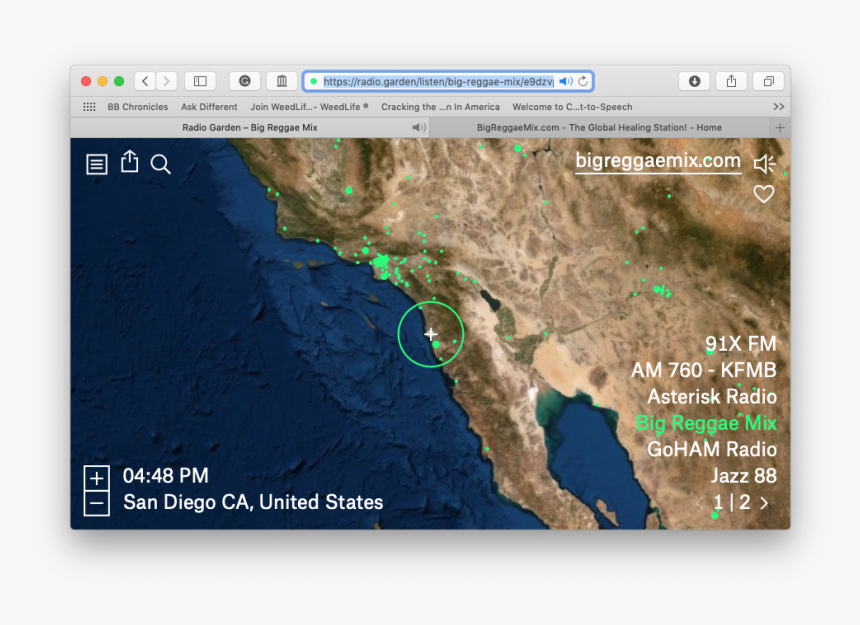Screen dimensions: 860x625
Task: Go to previous page of station list
Action: [699, 503]
